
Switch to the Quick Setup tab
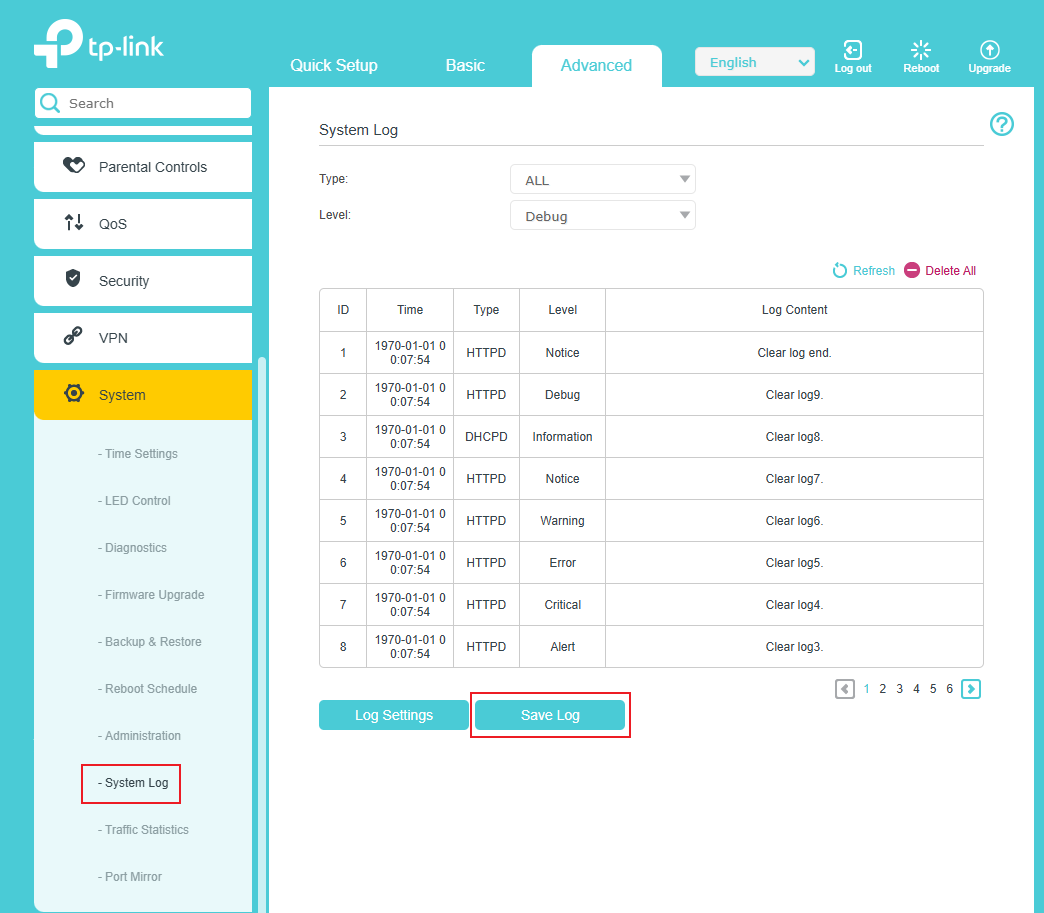(x=333, y=65)
